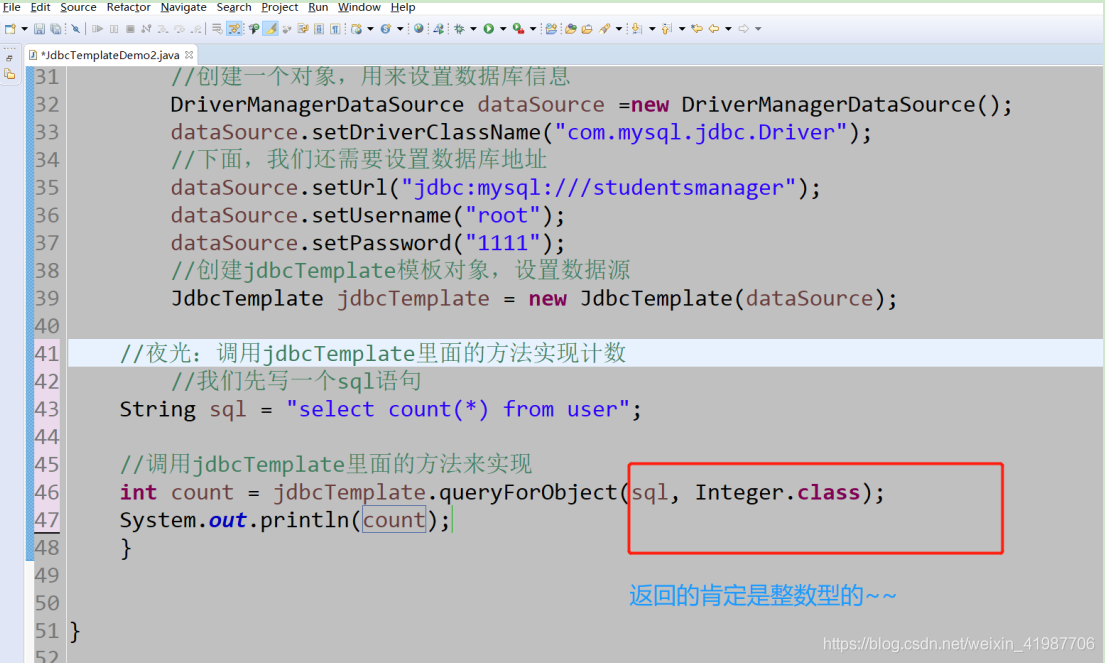
Task: Click the queryForObject method call
Action: [x=528, y=492]
